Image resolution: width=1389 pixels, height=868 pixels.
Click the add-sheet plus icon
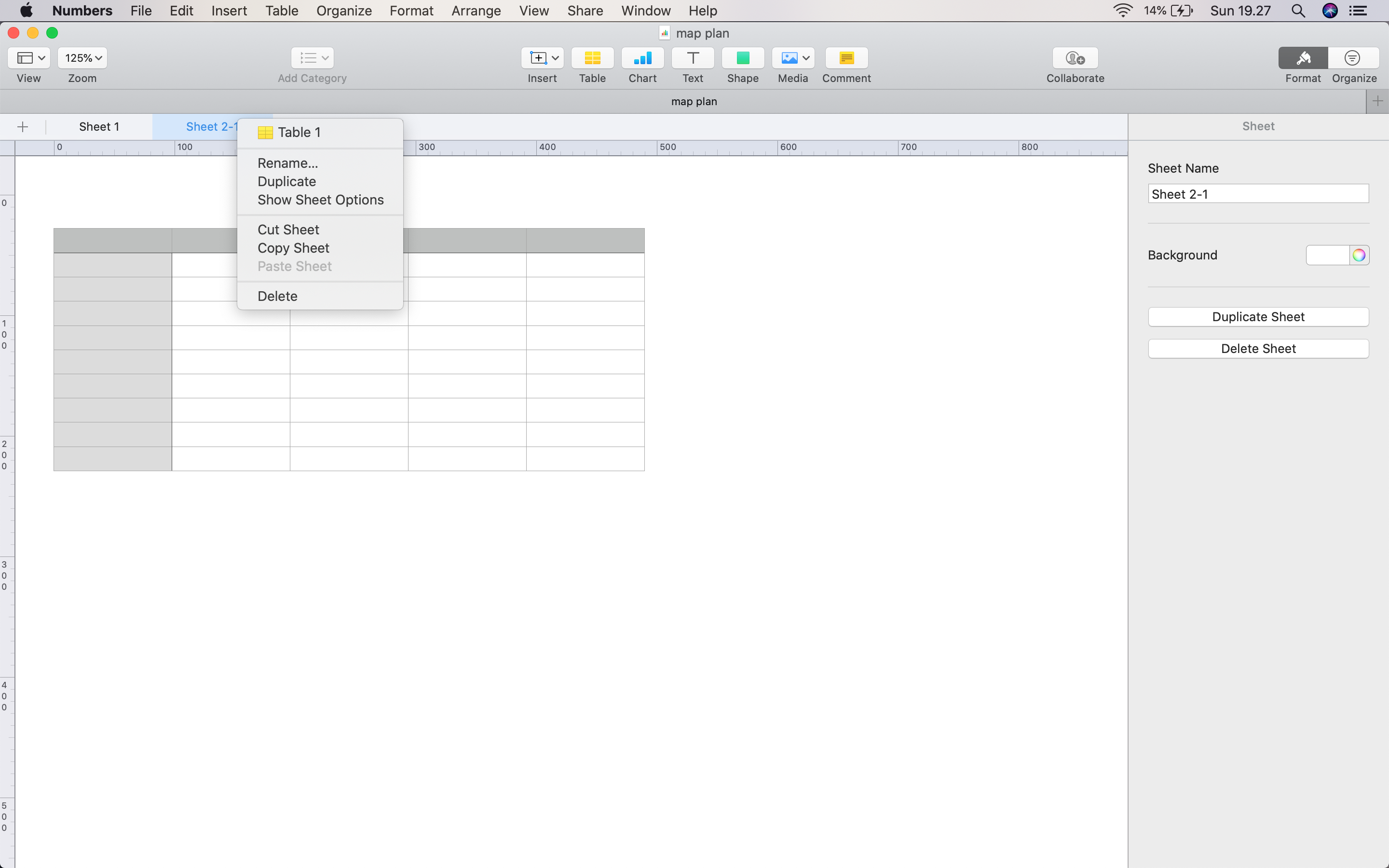(23, 127)
